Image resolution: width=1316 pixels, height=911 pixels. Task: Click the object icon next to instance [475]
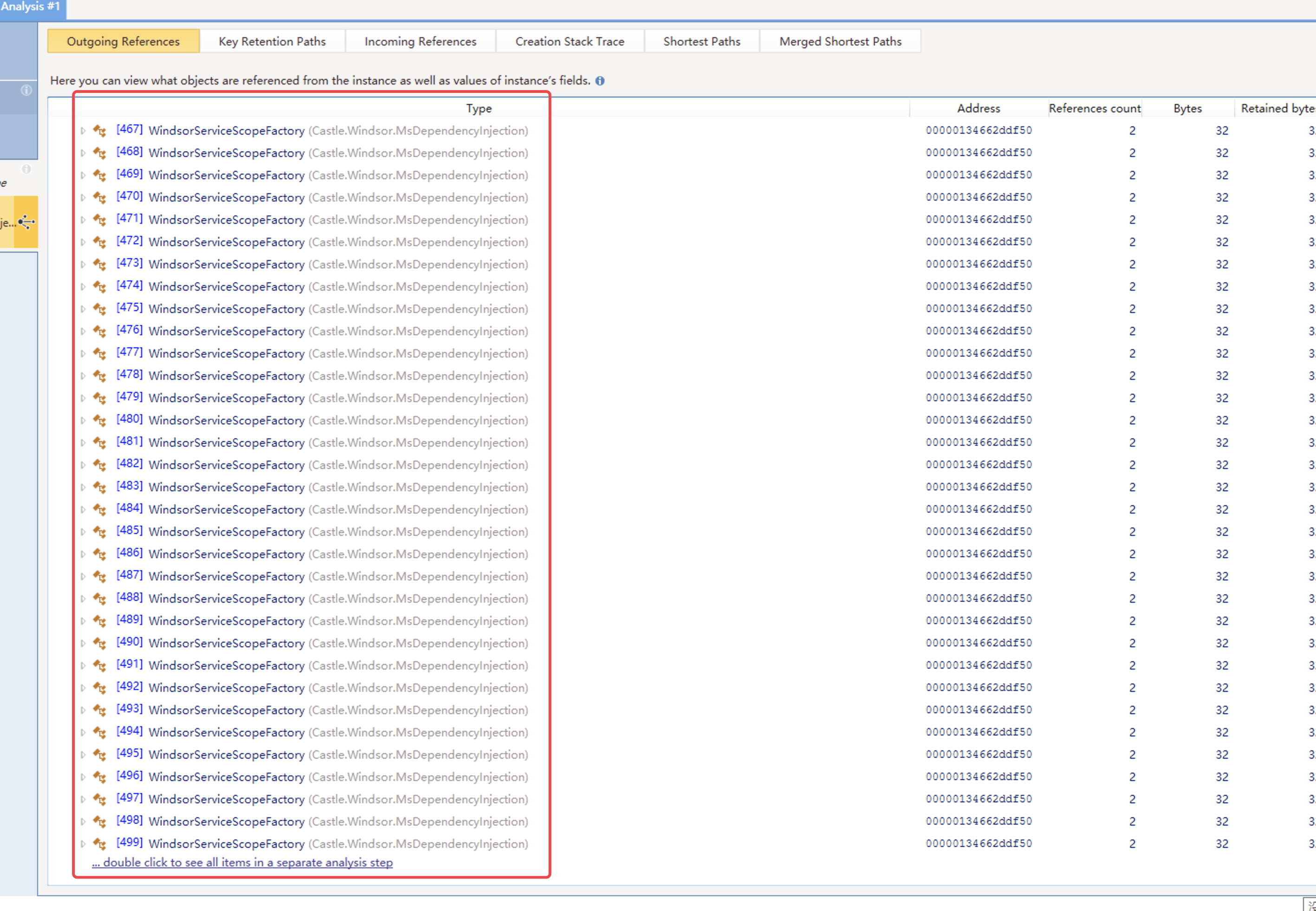click(100, 309)
